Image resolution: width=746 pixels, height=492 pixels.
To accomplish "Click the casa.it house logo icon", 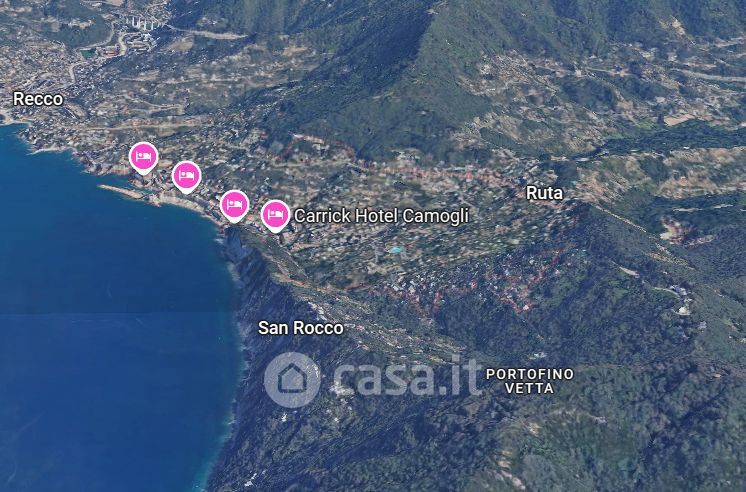I will [292, 379].
